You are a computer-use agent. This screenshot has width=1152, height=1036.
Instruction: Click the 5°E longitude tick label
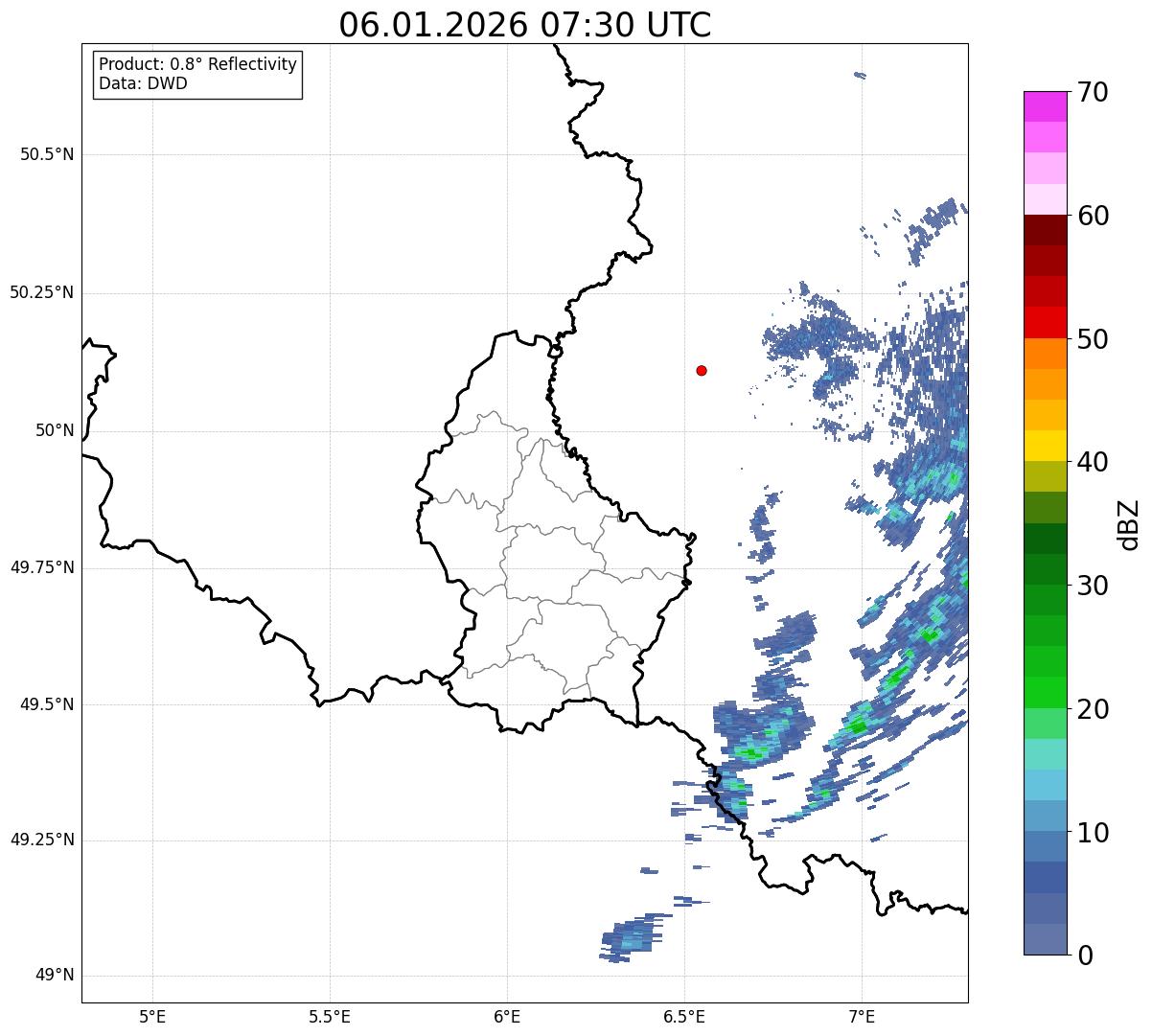(x=152, y=1017)
